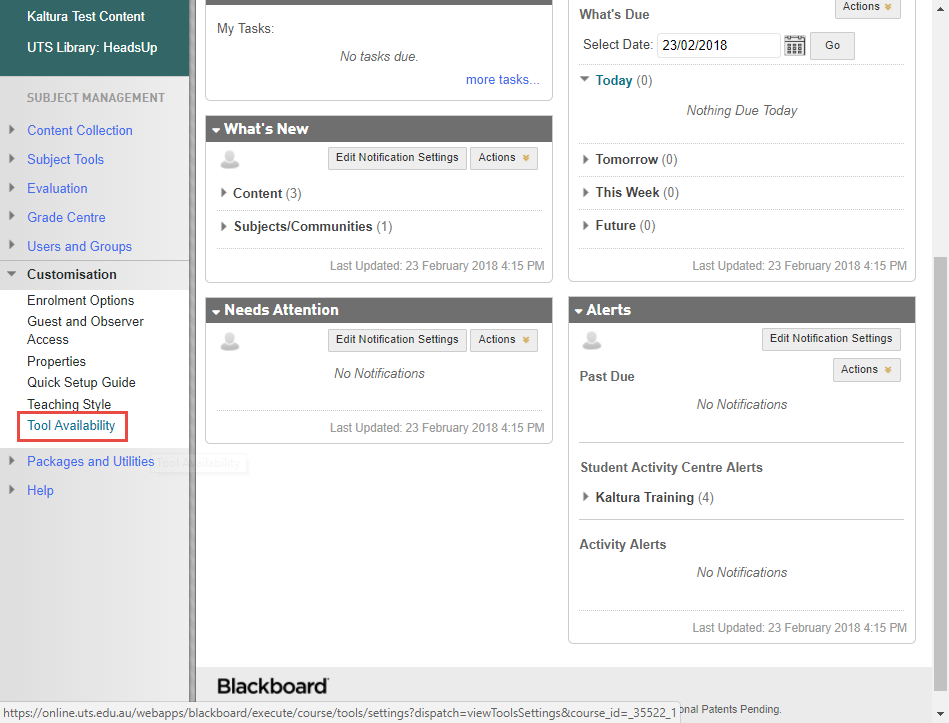Expand the Content Collection menu arrow
Viewport: 949px width, 723px height.
coord(12,130)
